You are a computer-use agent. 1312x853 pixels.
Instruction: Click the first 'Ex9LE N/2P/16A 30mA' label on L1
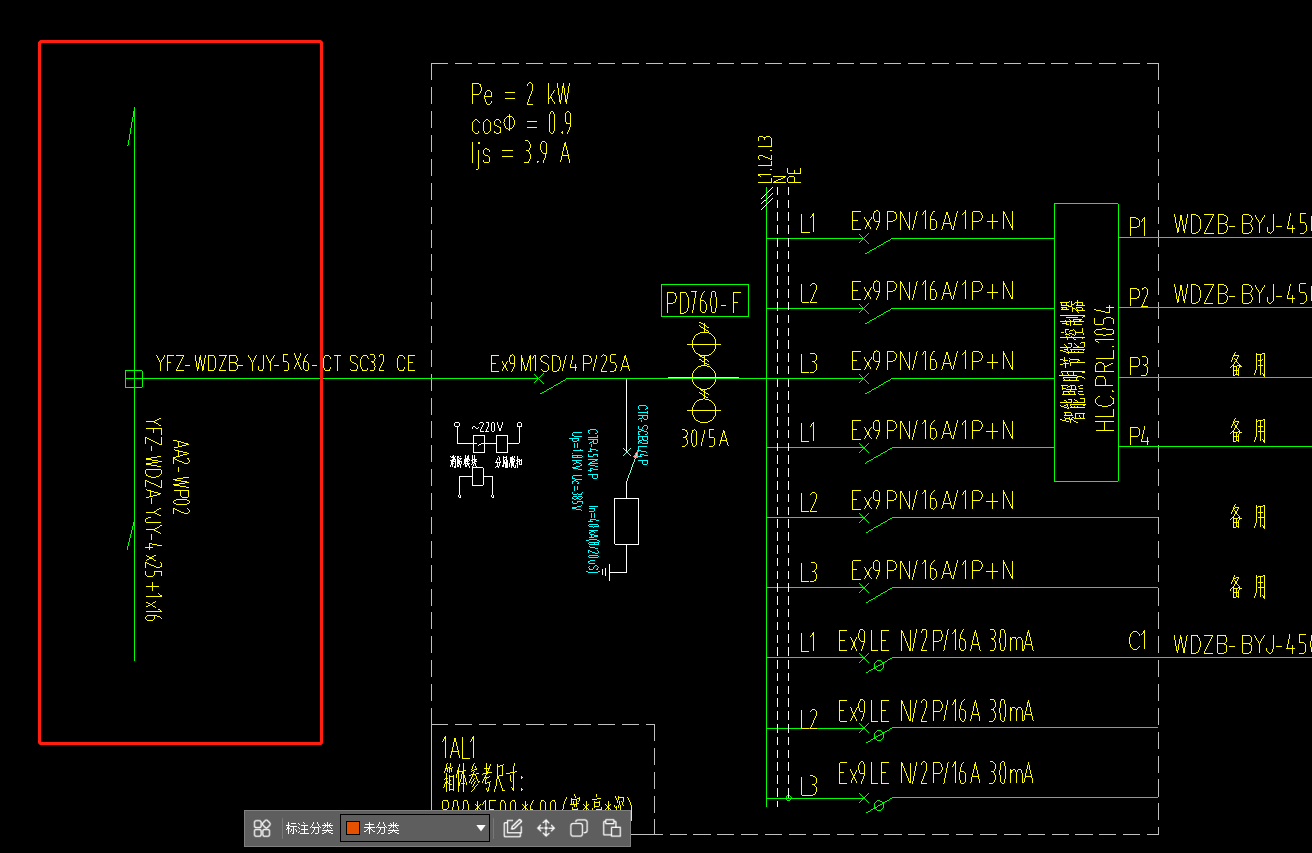click(936, 641)
